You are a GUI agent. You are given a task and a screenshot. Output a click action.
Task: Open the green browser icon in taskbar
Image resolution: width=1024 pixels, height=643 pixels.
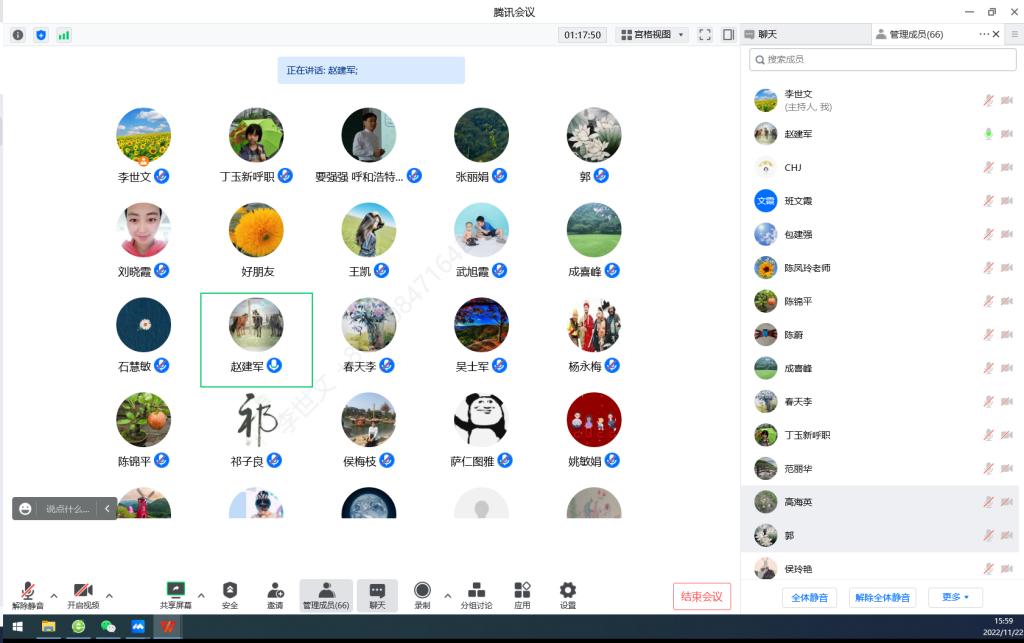pyautogui.click(x=78, y=627)
